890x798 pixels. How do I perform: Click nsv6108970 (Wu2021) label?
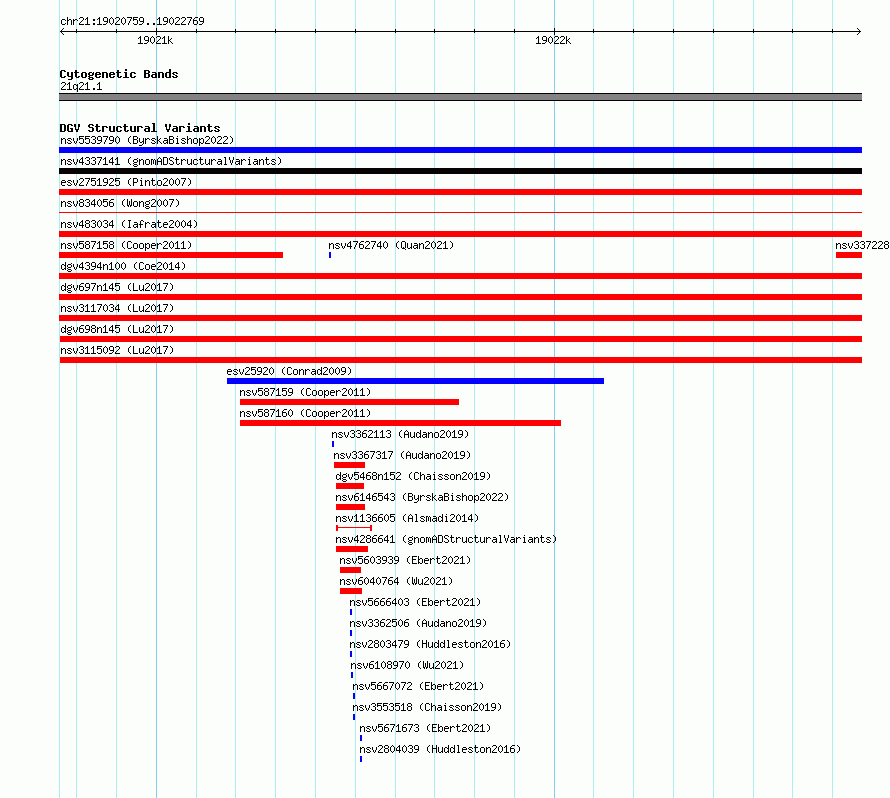407,665
